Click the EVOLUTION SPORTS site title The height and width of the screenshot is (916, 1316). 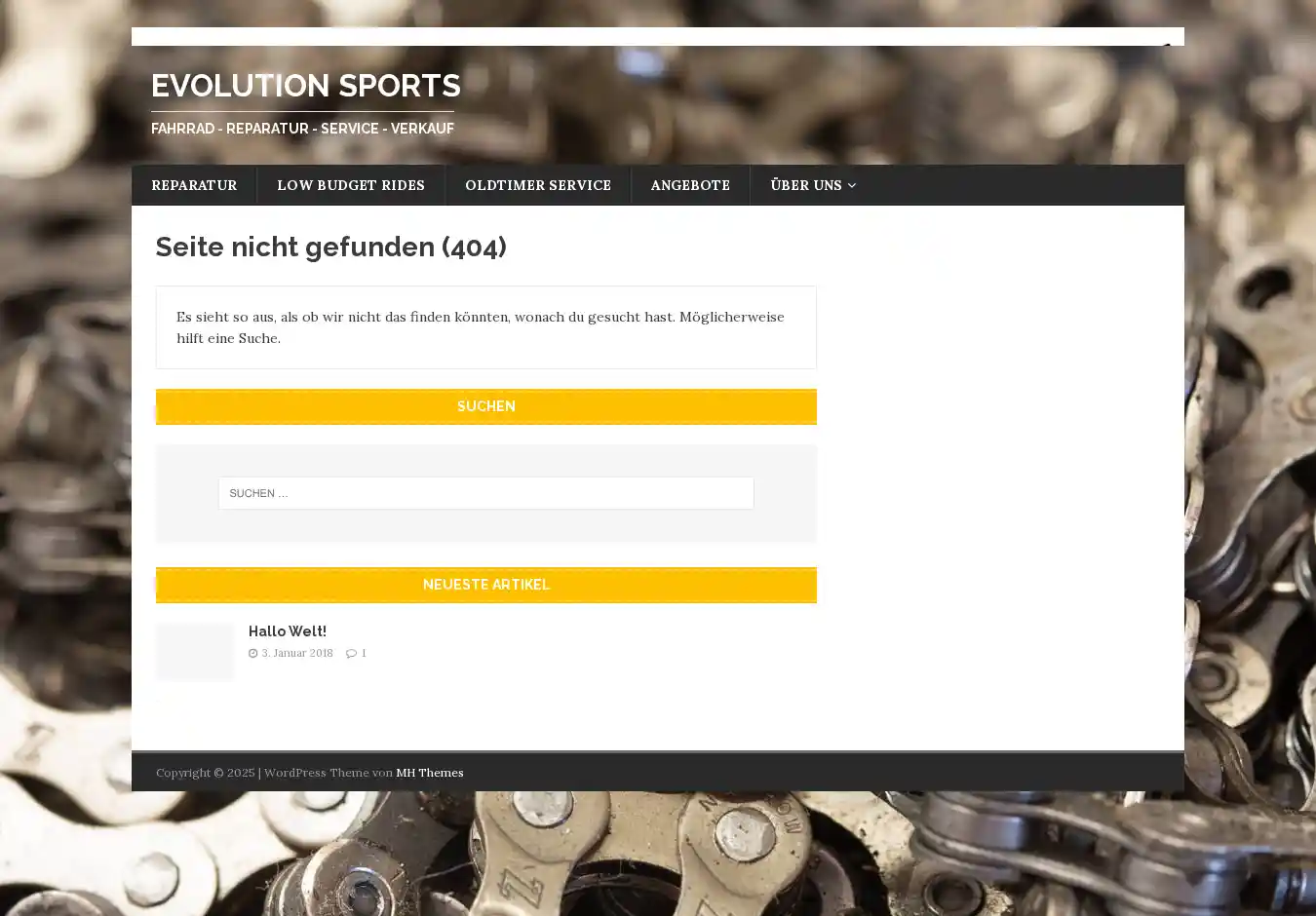pyautogui.click(x=306, y=86)
